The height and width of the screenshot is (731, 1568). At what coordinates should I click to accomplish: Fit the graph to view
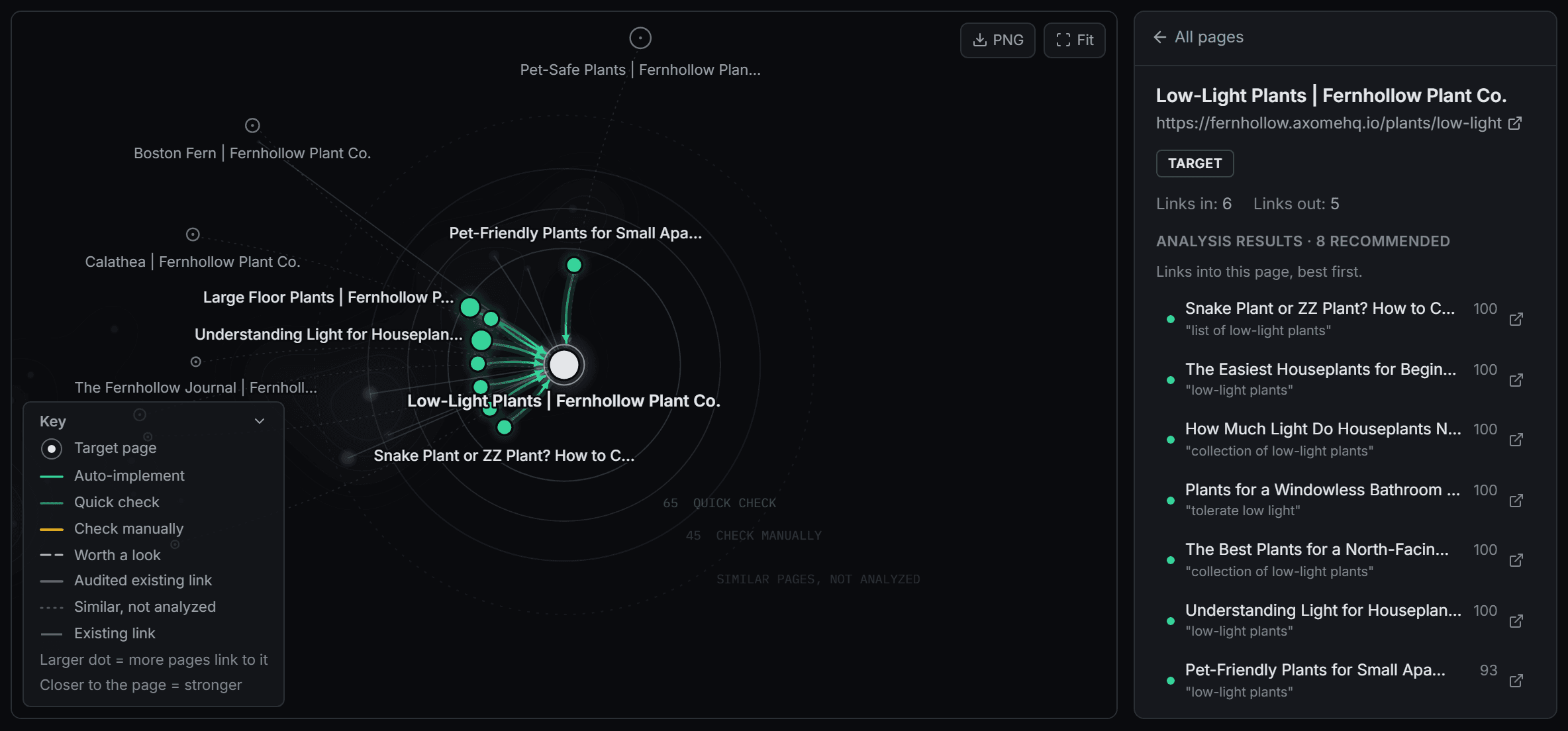coord(1074,40)
